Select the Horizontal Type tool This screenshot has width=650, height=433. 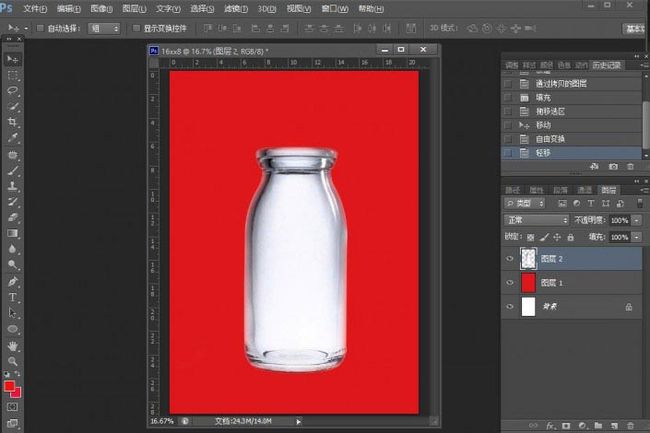[12, 297]
